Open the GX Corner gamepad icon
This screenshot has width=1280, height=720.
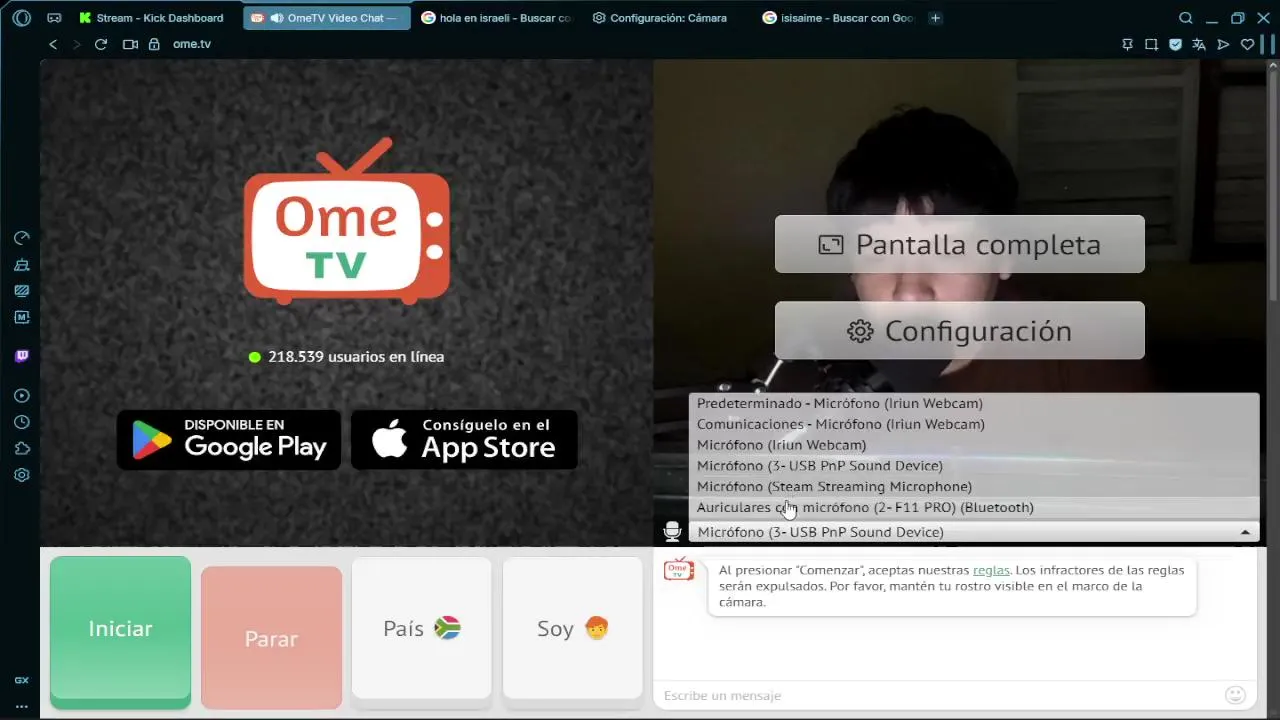pos(54,18)
